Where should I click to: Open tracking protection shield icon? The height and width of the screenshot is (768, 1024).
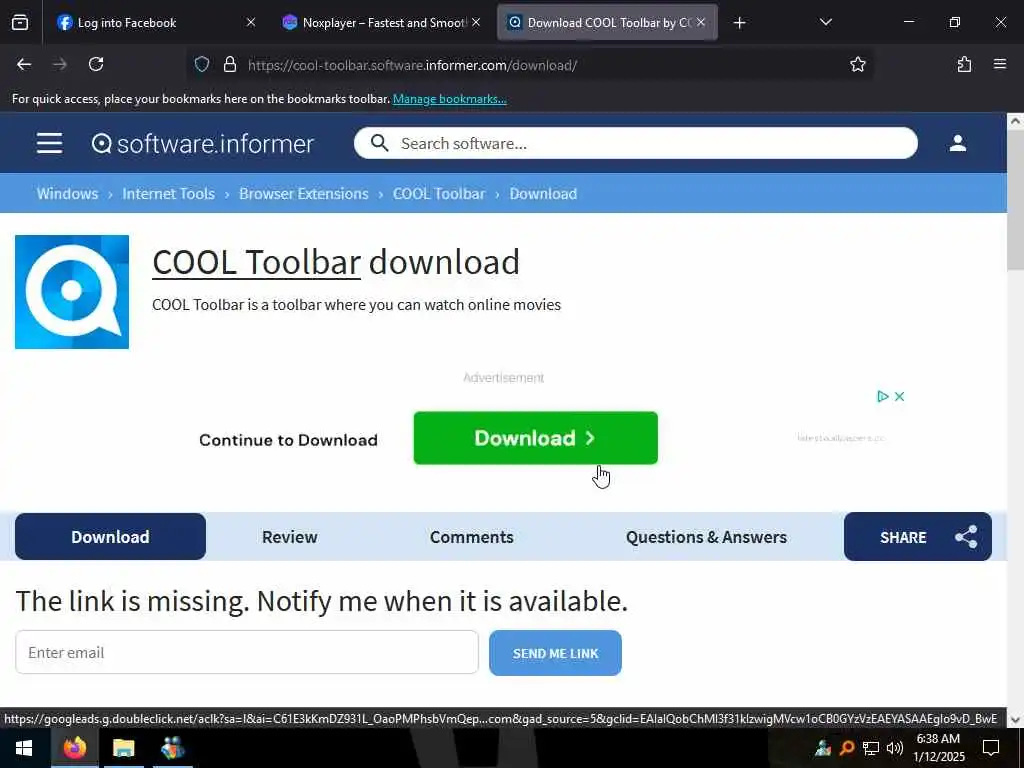pyautogui.click(x=202, y=65)
